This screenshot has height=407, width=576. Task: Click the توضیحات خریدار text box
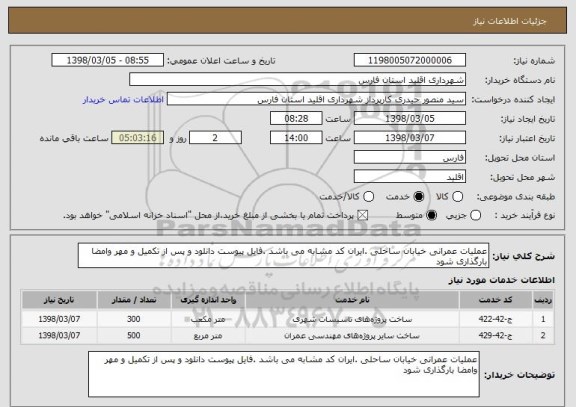pyautogui.click(x=284, y=374)
